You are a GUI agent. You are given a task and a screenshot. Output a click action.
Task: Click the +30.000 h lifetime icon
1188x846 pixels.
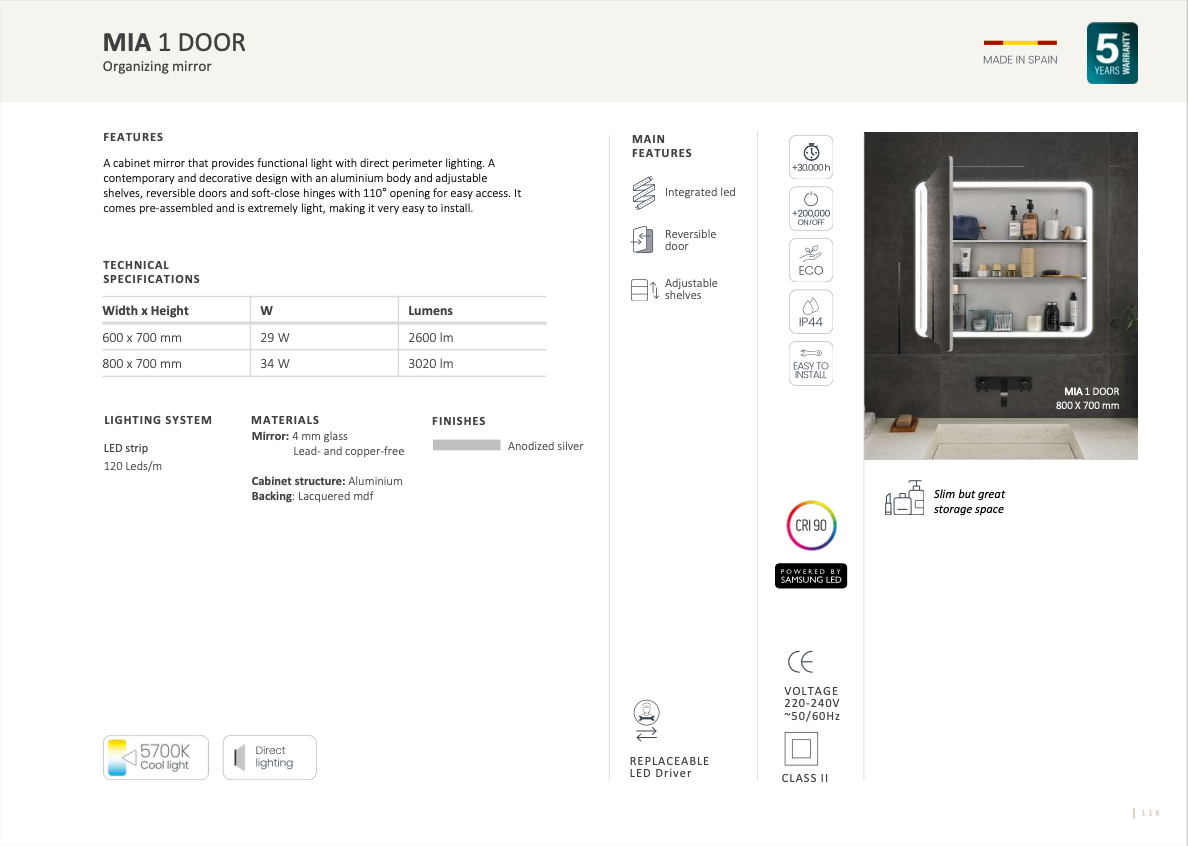point(811,158)
